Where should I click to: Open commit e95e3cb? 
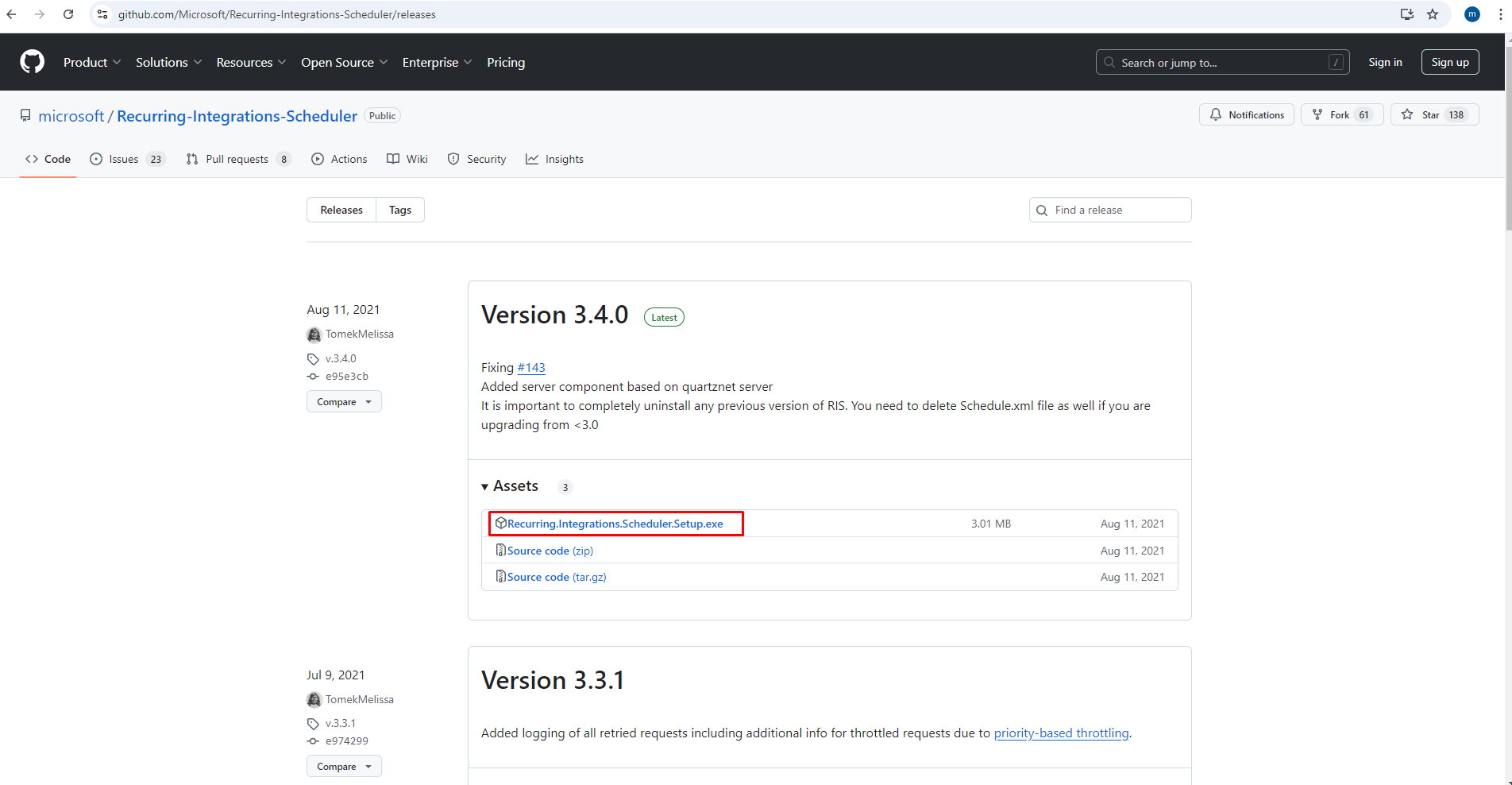coord(347,377)
